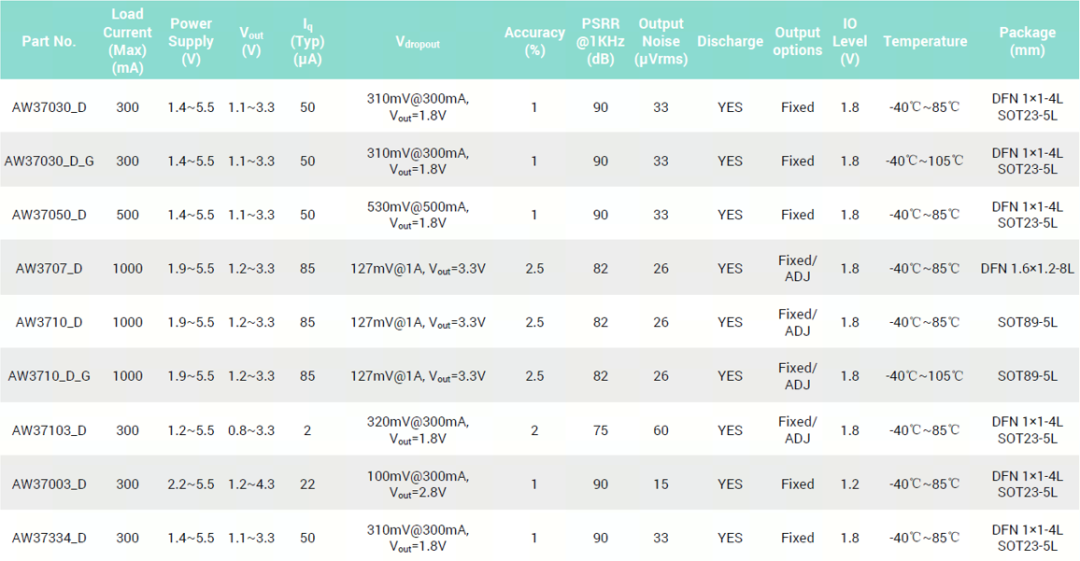Click the Power Supply (V) header
1080x561 pixels.
191,41
